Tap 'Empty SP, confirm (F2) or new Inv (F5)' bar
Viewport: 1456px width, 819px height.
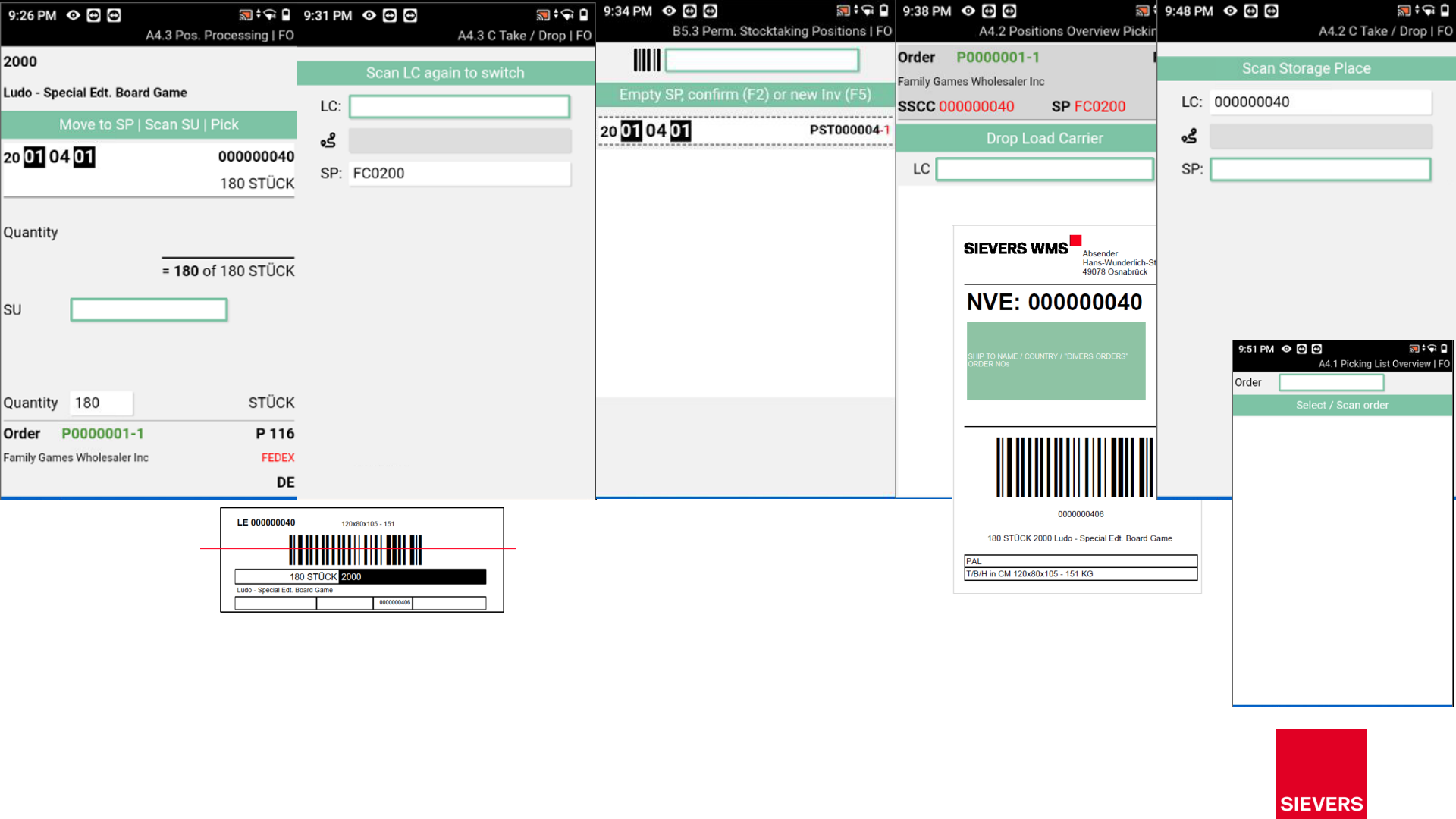[x=745, y=95]
